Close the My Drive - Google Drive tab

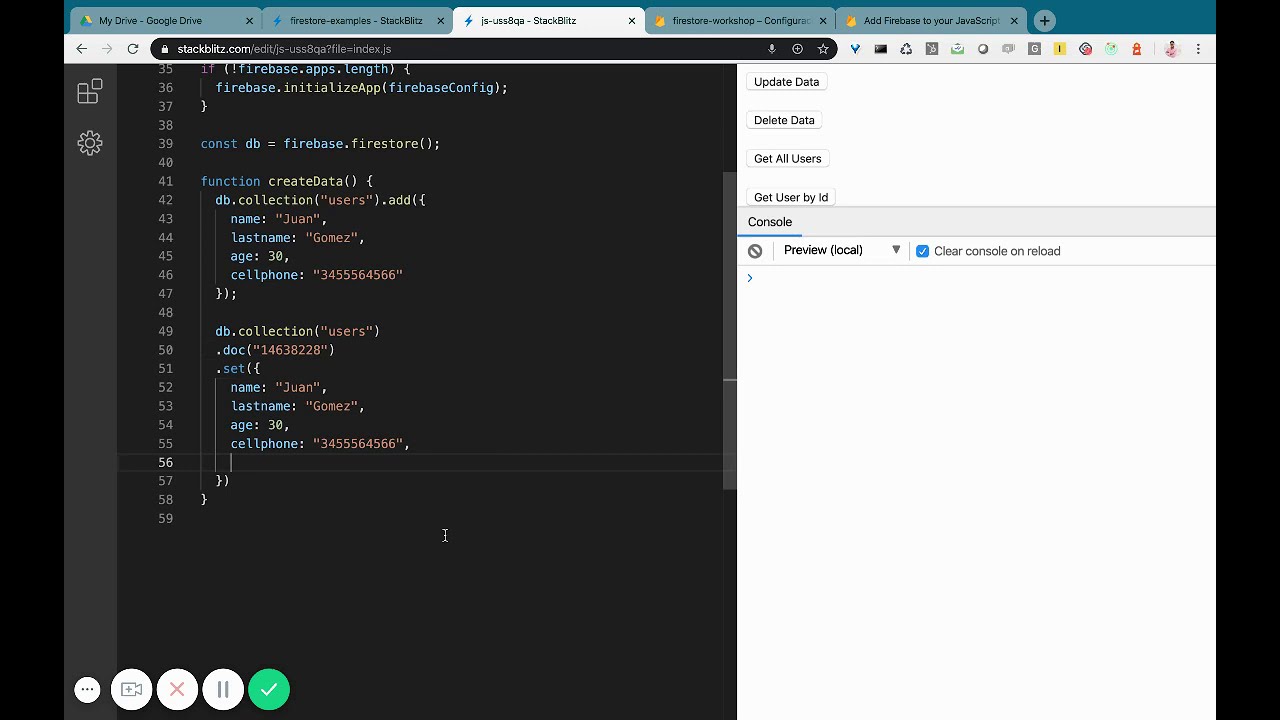[249, 21]
